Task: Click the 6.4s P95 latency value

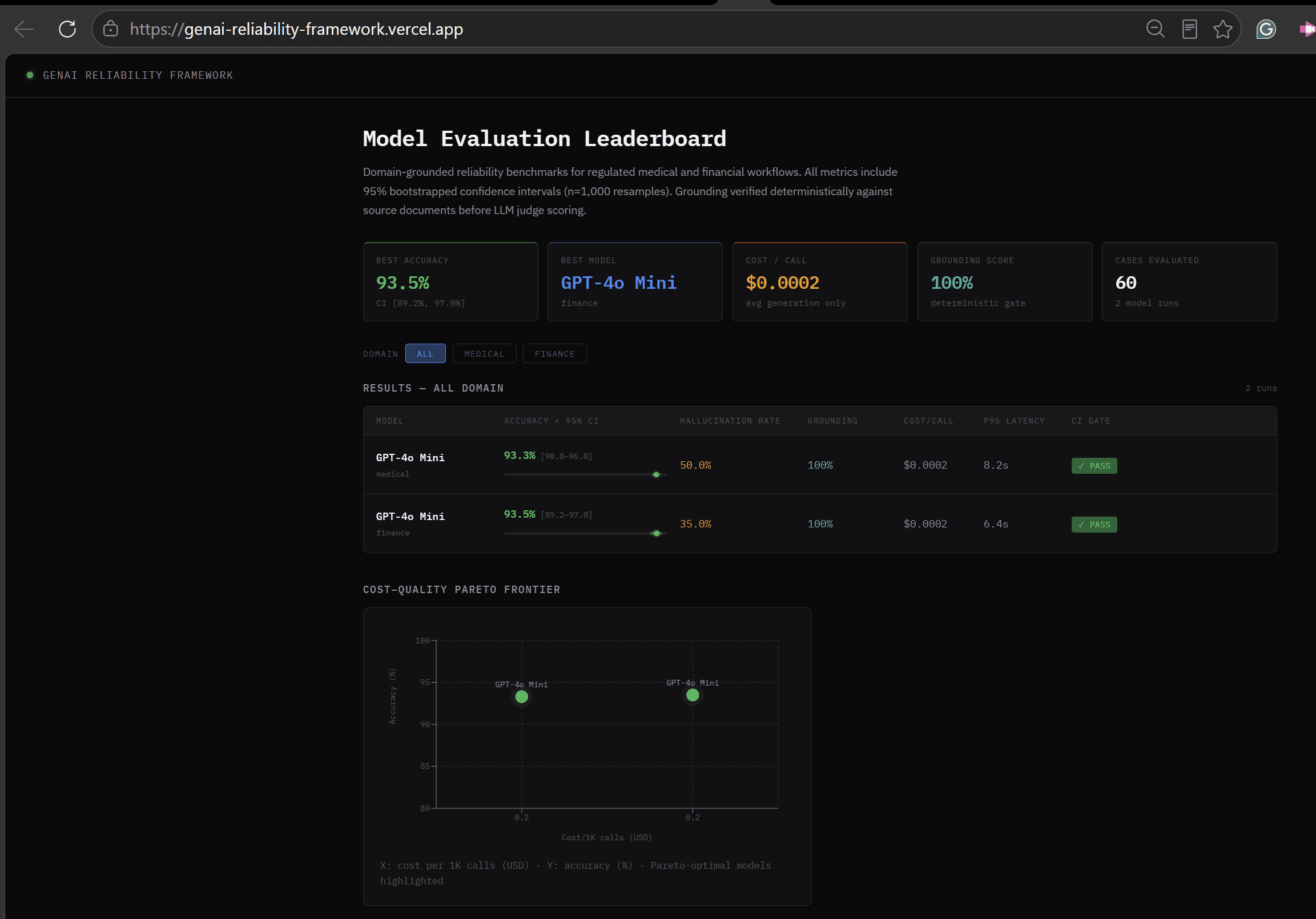Action: click(x=996, y=524)
